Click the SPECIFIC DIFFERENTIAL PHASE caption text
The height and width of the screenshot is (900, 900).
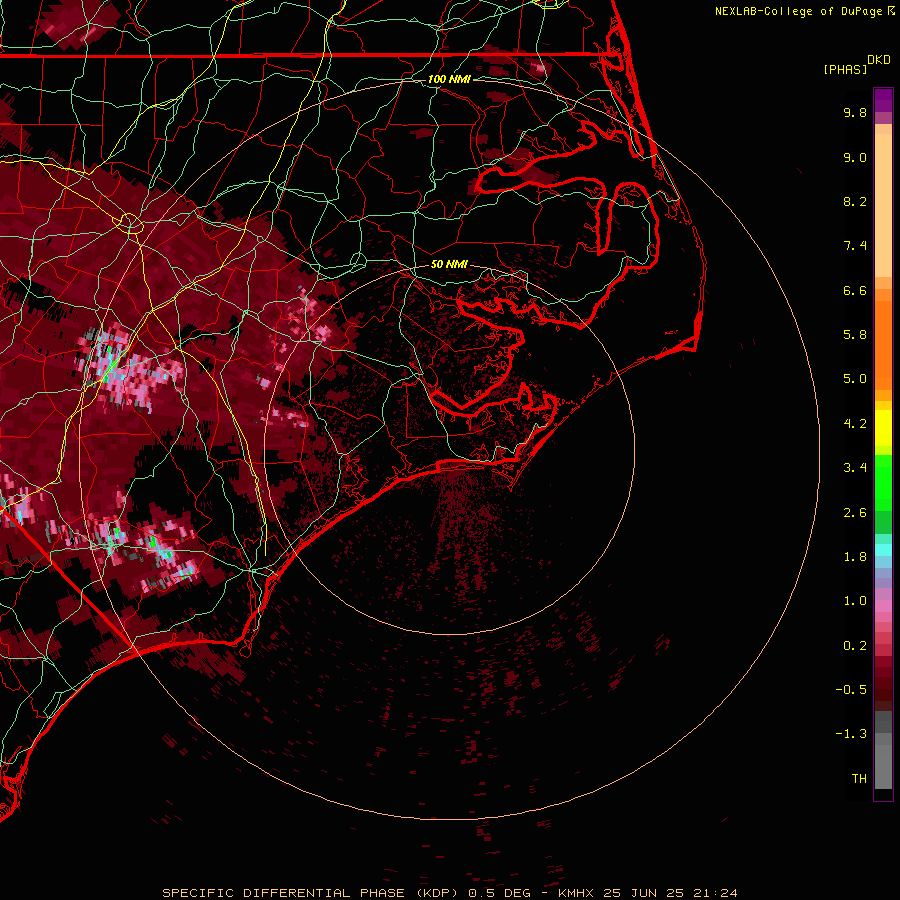coord(285,893)
